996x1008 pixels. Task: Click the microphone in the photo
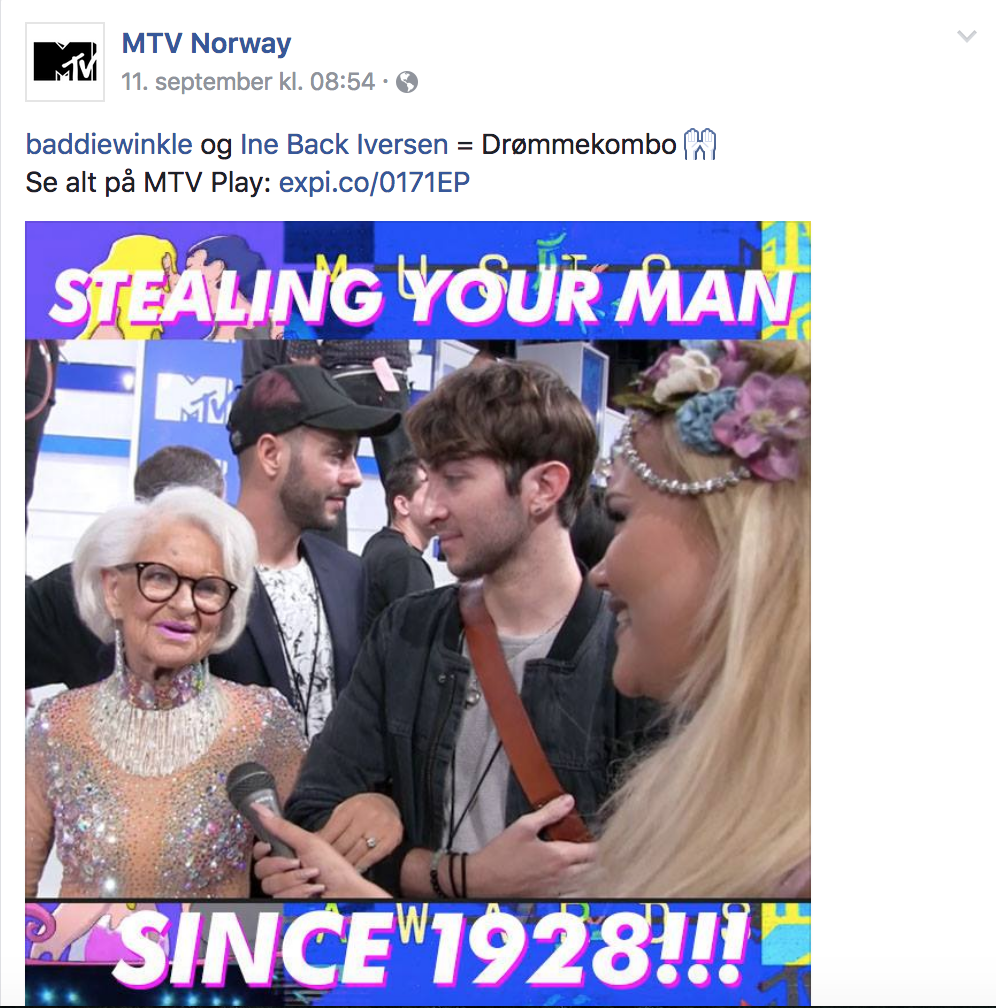click(257, 808)
